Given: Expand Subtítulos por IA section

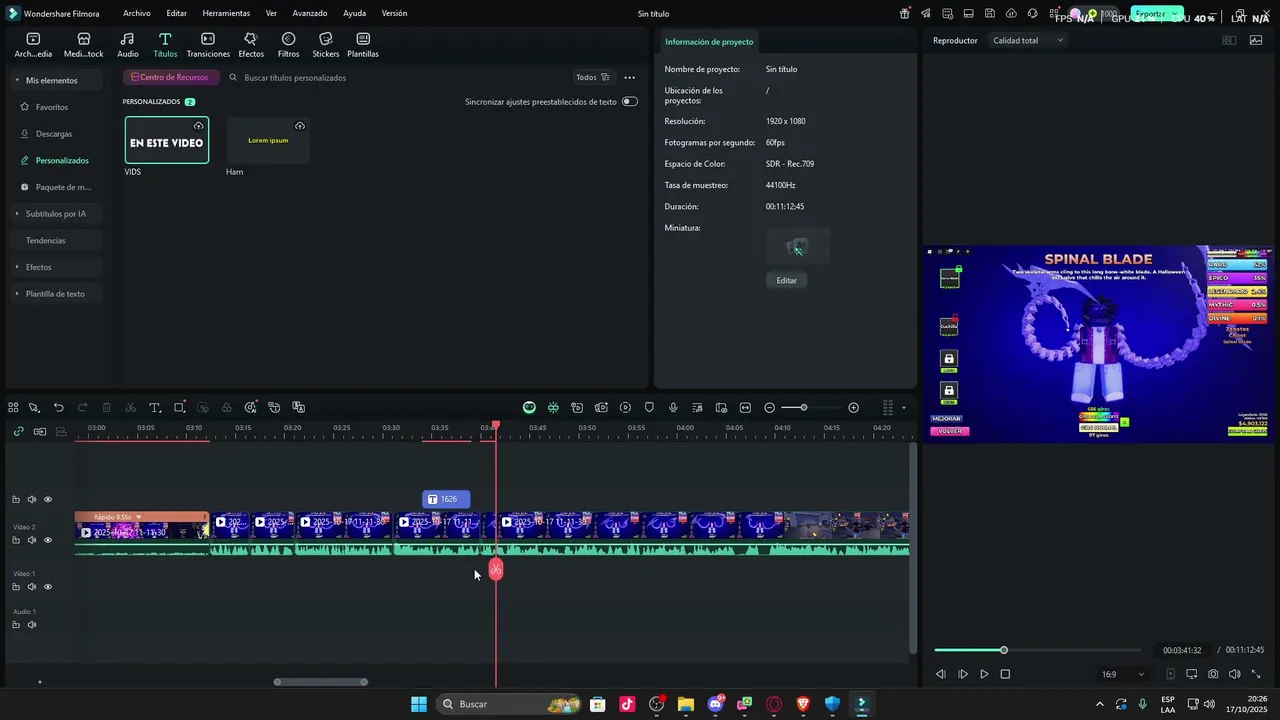Looking at the screenshot, I should [56, 214].
